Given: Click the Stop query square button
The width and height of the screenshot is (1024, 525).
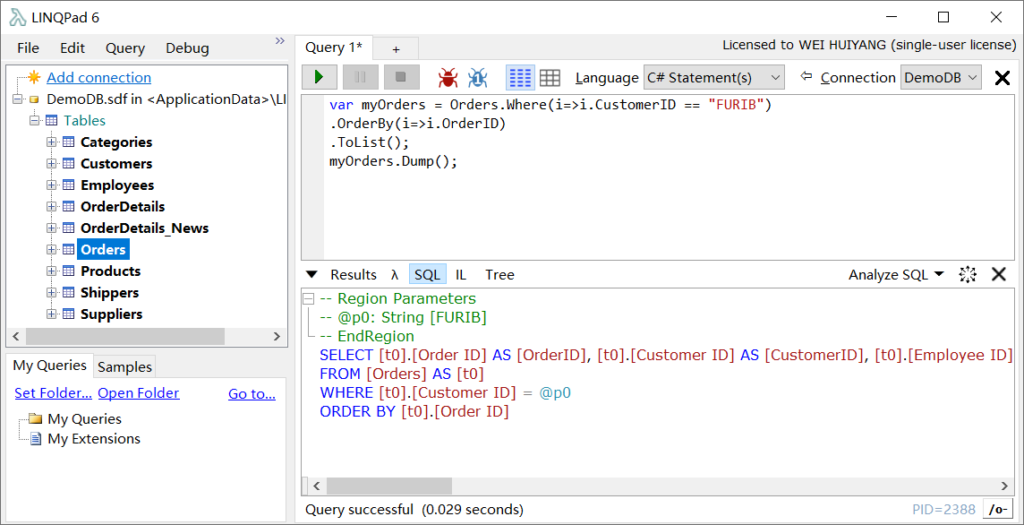Looking at the screenshot, I should tap(402, 77).
